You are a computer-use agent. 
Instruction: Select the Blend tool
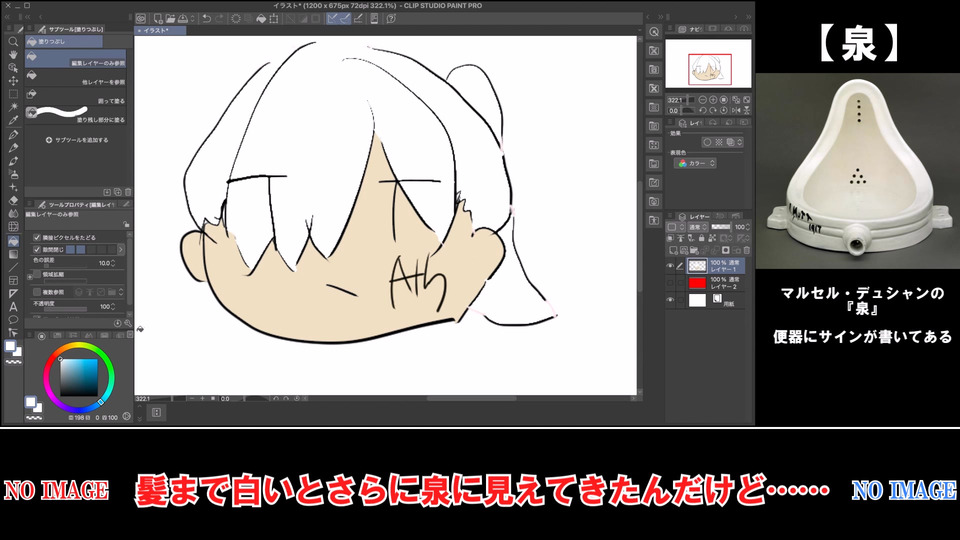point(13,214)
